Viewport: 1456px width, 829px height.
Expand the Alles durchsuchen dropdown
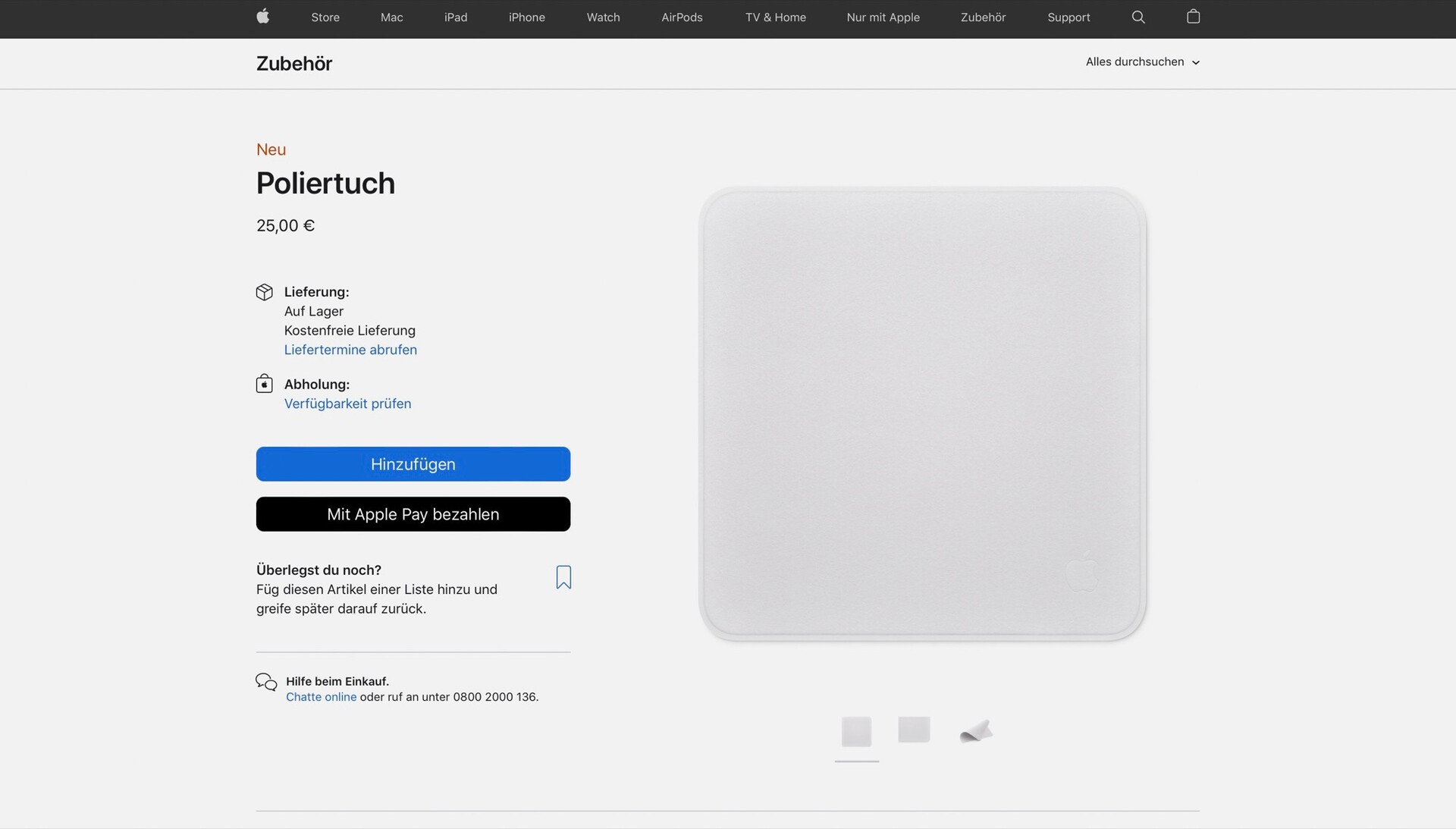(1143, 62)
